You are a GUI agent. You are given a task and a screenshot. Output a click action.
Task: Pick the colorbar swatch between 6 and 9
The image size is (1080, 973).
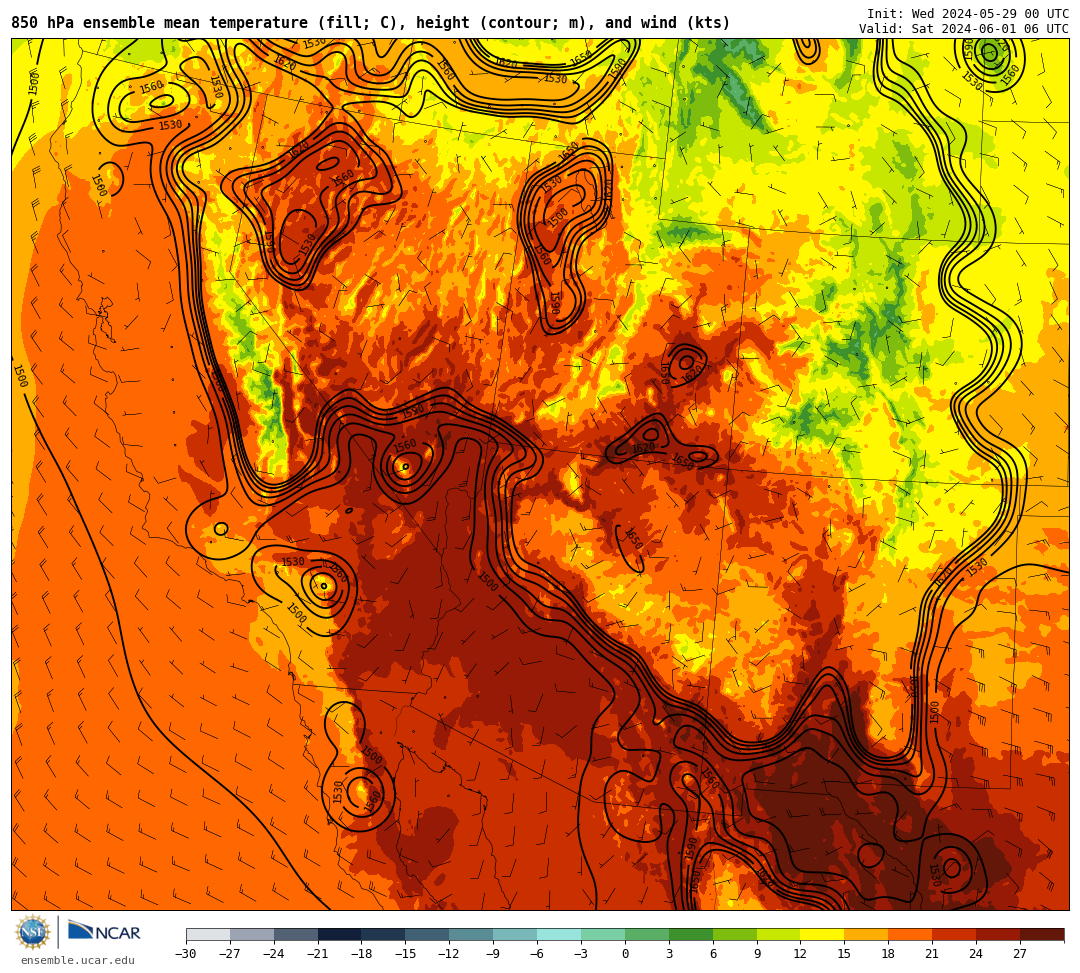(735, 934)
